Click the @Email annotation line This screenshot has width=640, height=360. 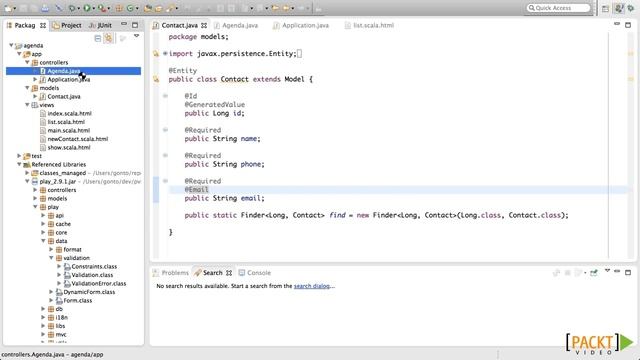click(x=197, y=189)
